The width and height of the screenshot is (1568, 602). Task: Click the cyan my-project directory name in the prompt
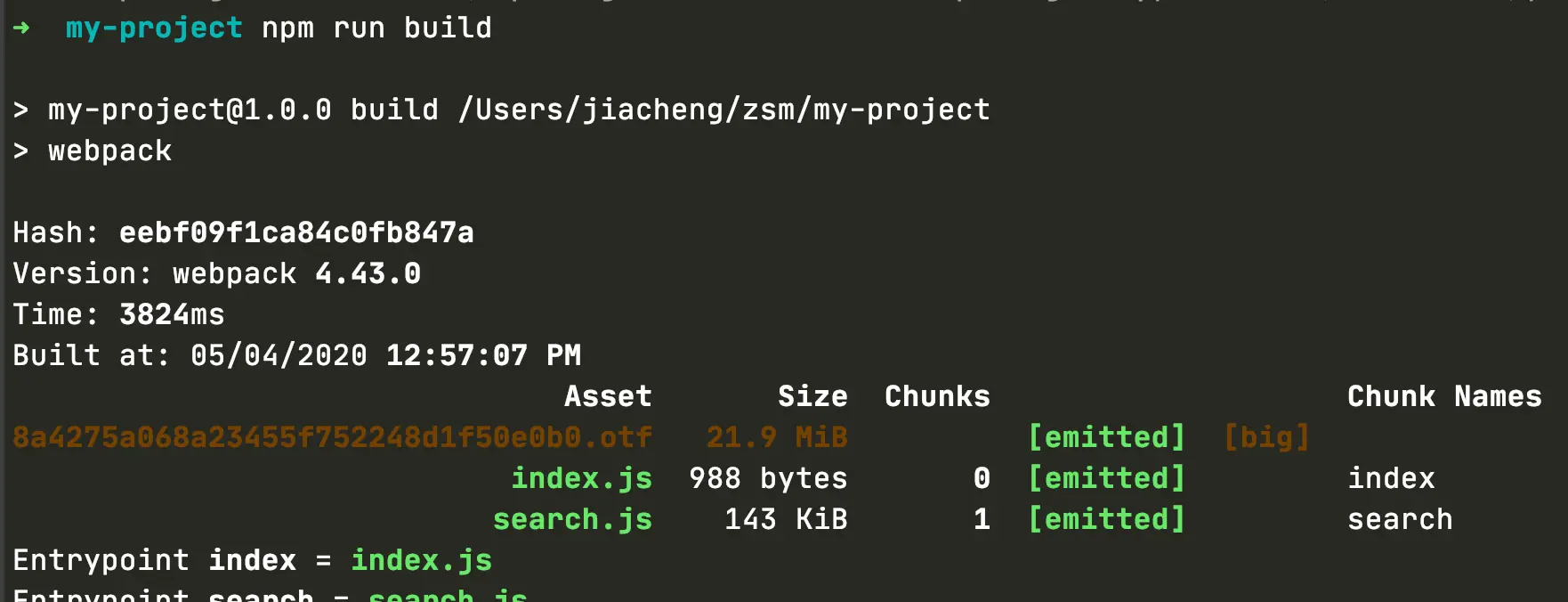point(154,28)
